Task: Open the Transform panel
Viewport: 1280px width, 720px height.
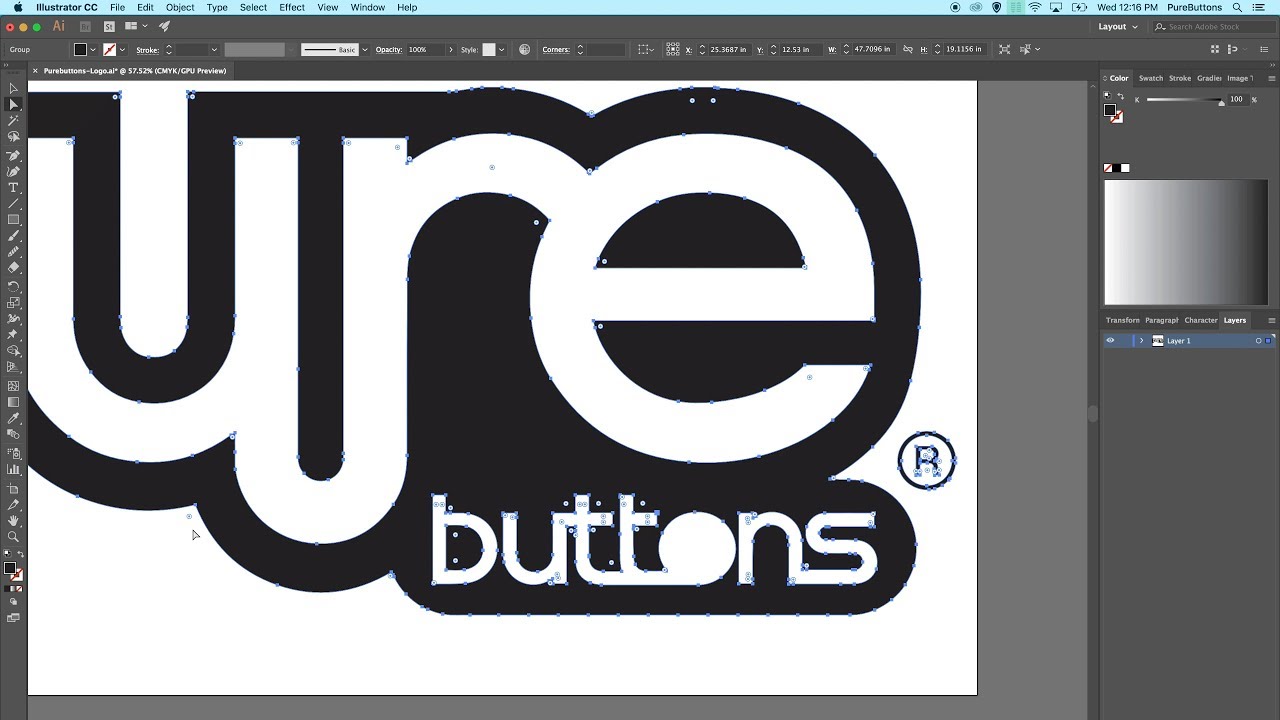Action: [1122, 320]
